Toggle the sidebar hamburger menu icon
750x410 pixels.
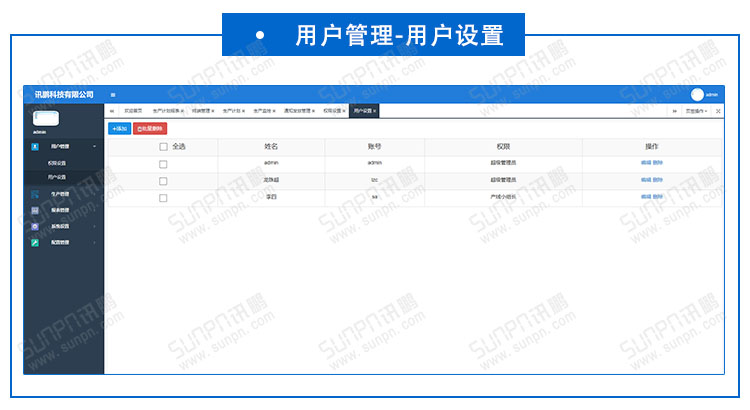point(113,95)
